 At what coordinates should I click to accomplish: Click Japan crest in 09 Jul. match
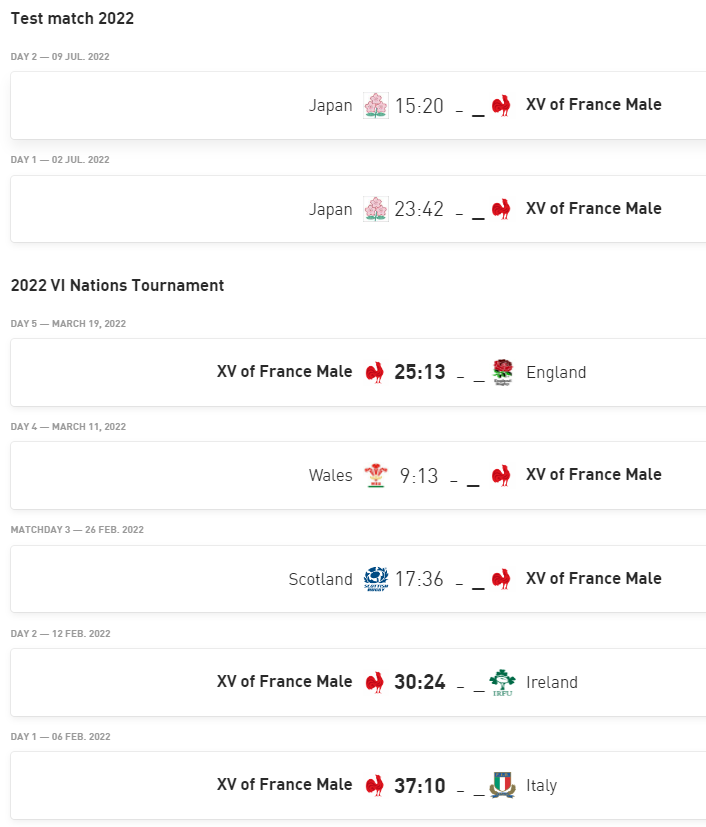pyautogui.click(x=375, y=105)
